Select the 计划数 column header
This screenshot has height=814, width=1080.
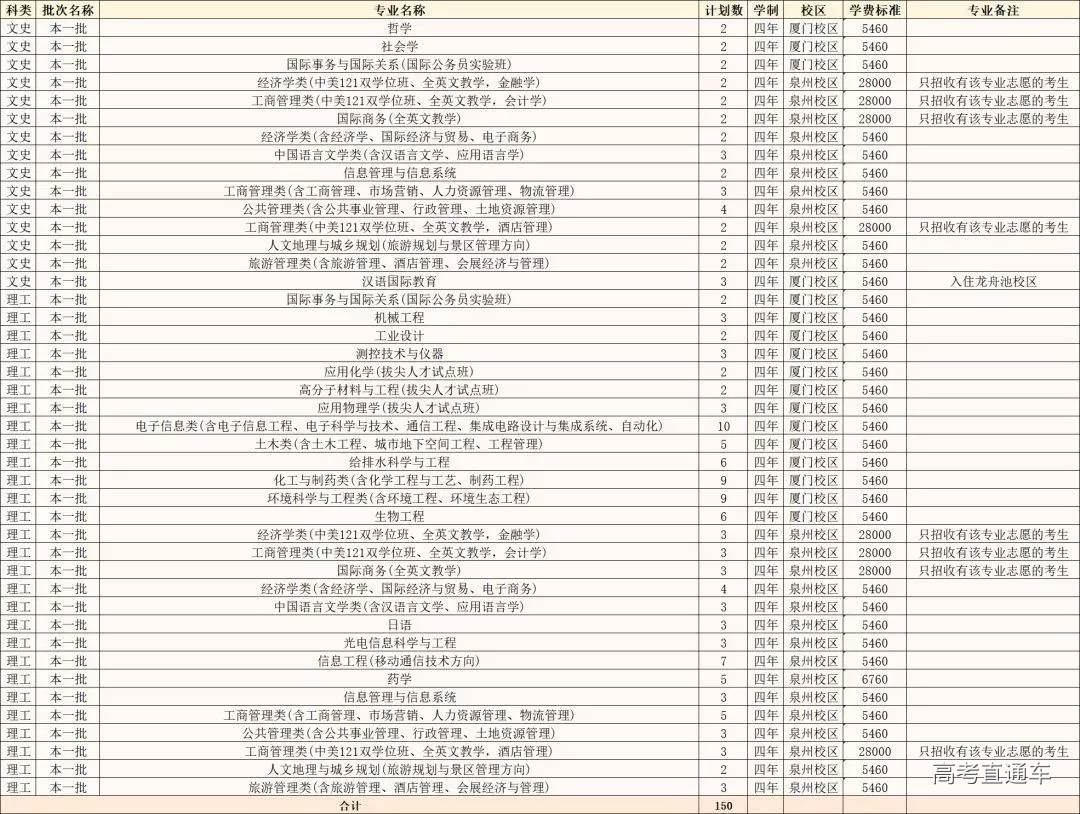[723, 10]
